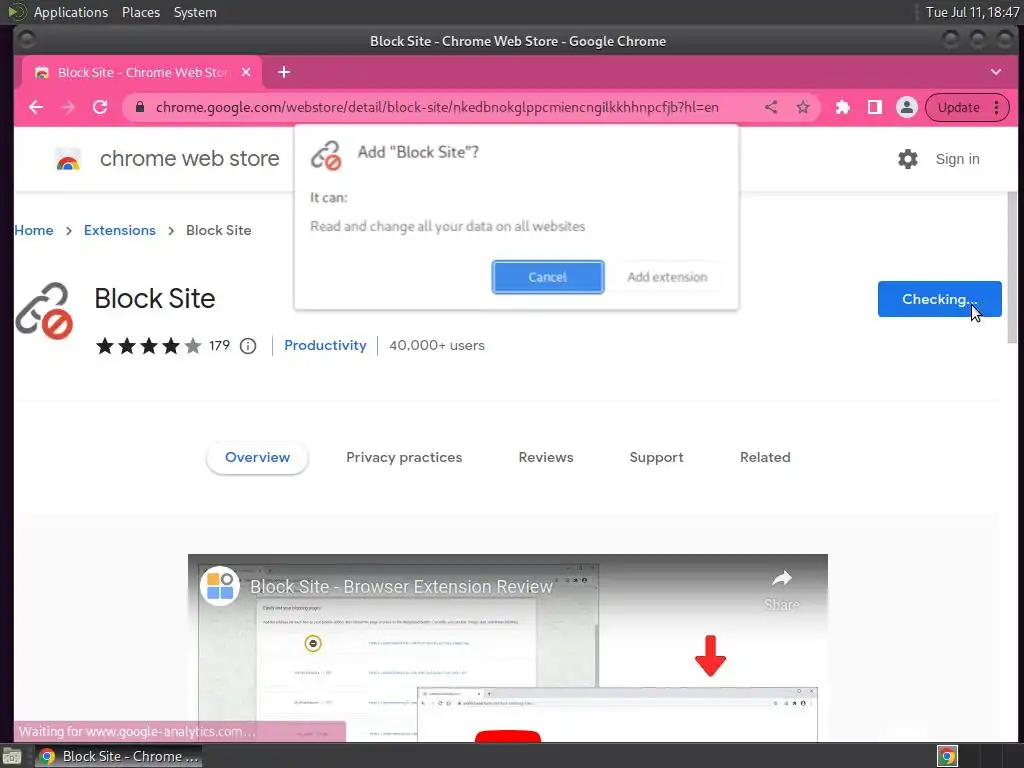Switch to the Related tab

(x=765, y=457)
